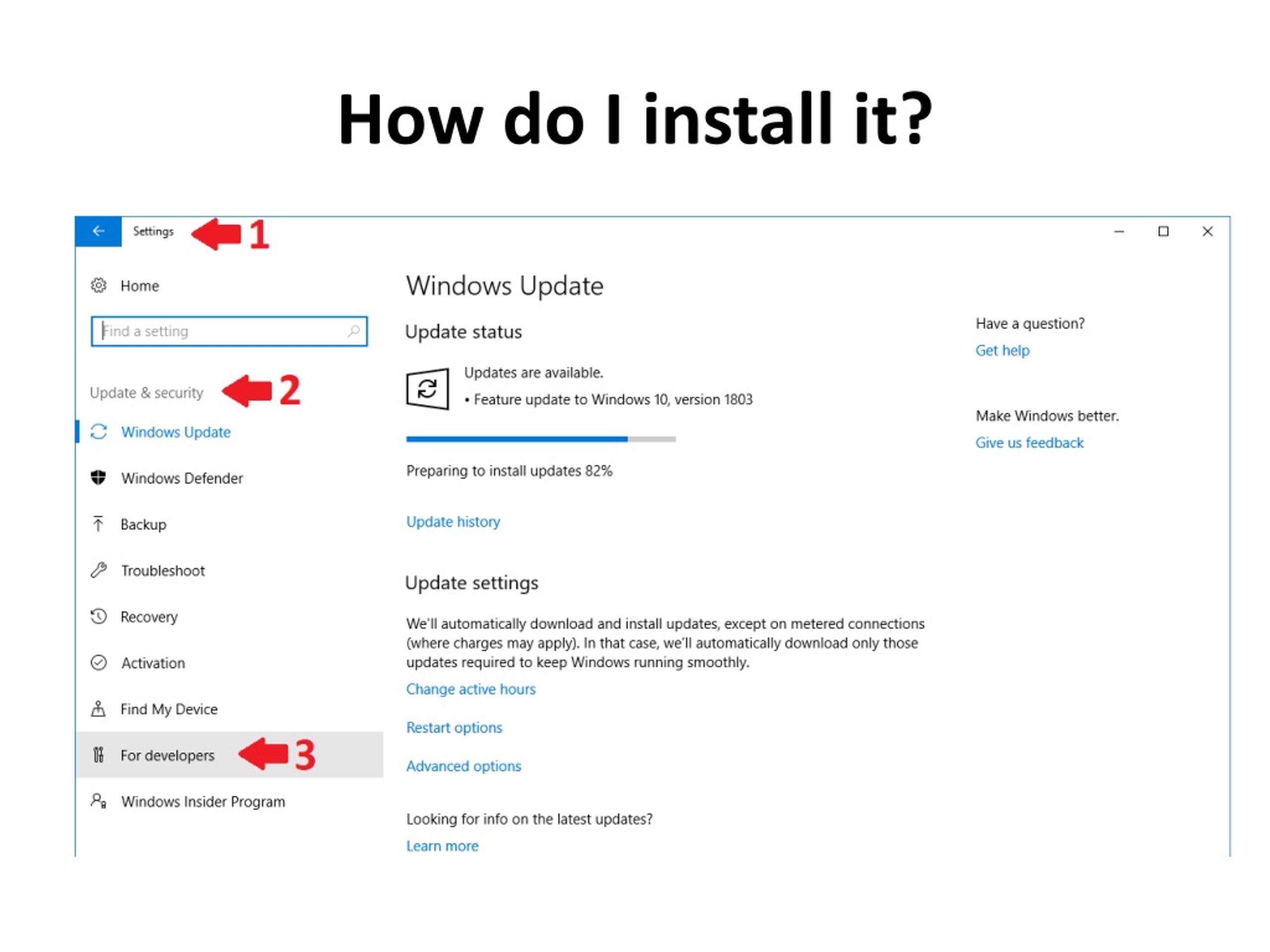
Task: Open Restart options link
Action: pyautogui.click(x=454, y=727)
